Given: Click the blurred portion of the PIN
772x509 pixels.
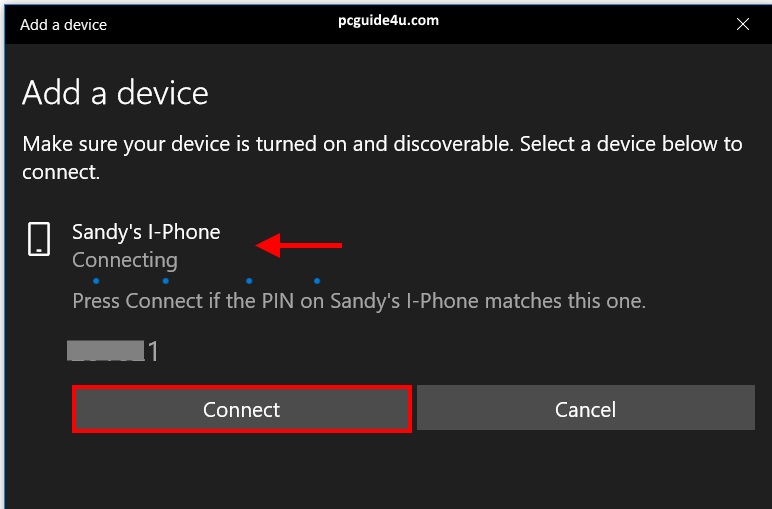Looking at the screenshot, I should pyautogui.click(x=105, y=350).
